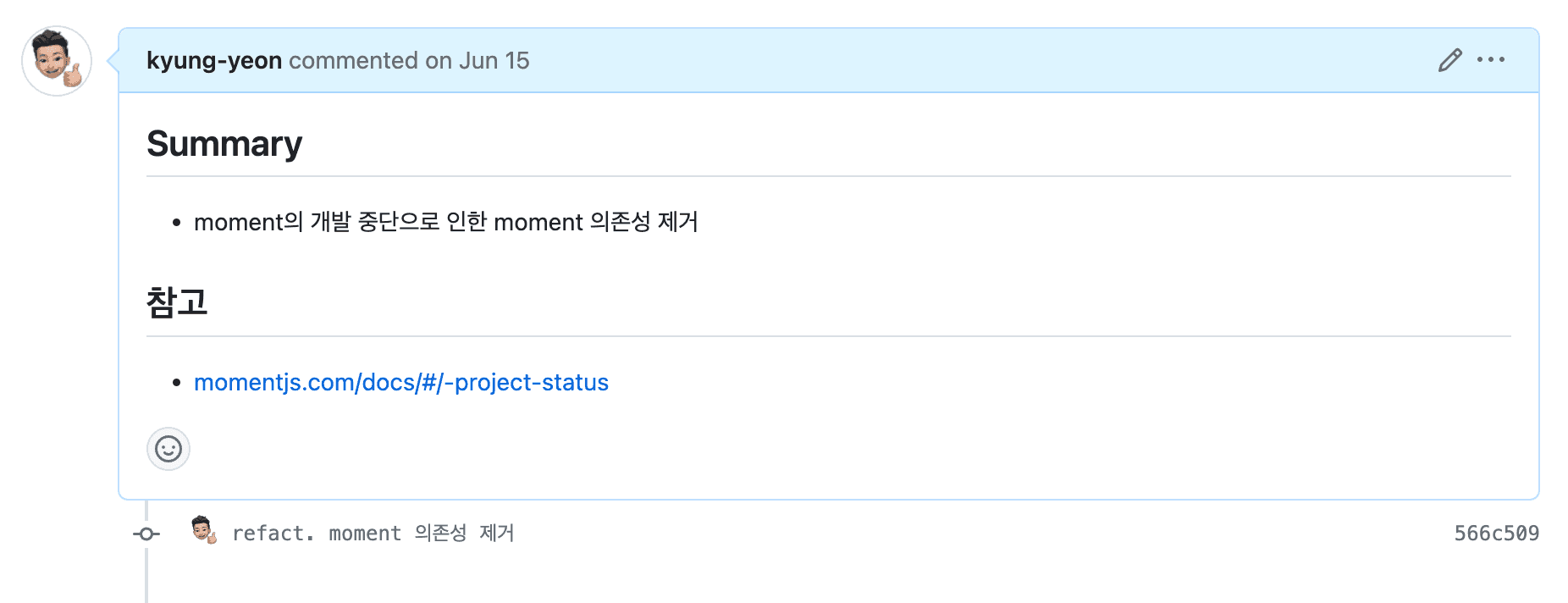Click kyung-yeon's large profile avatar
1568x603 pixels.
(x=57, y=61)
